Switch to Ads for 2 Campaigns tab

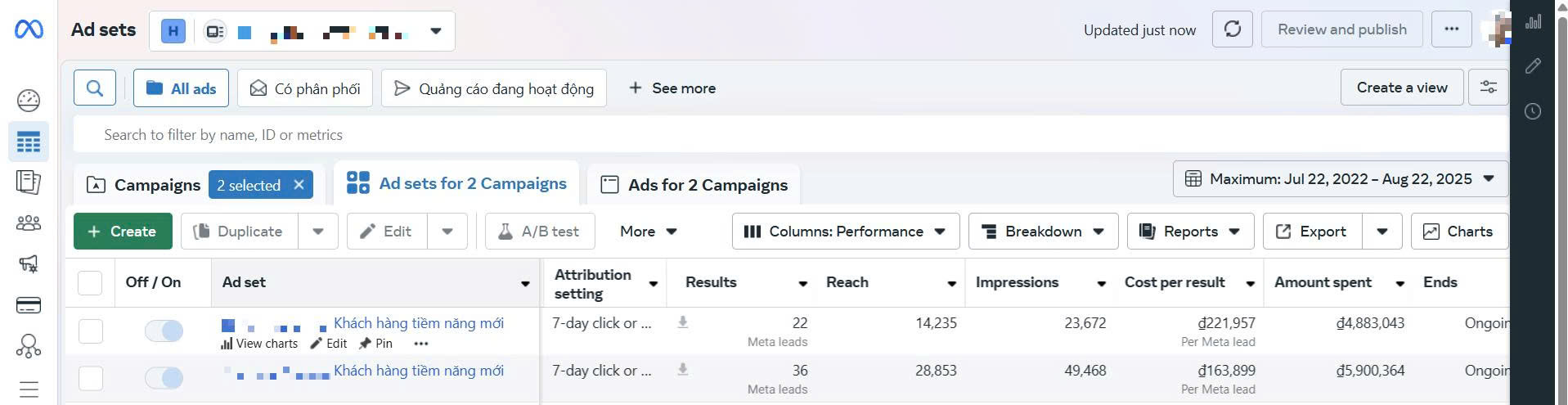coord(694,185)
